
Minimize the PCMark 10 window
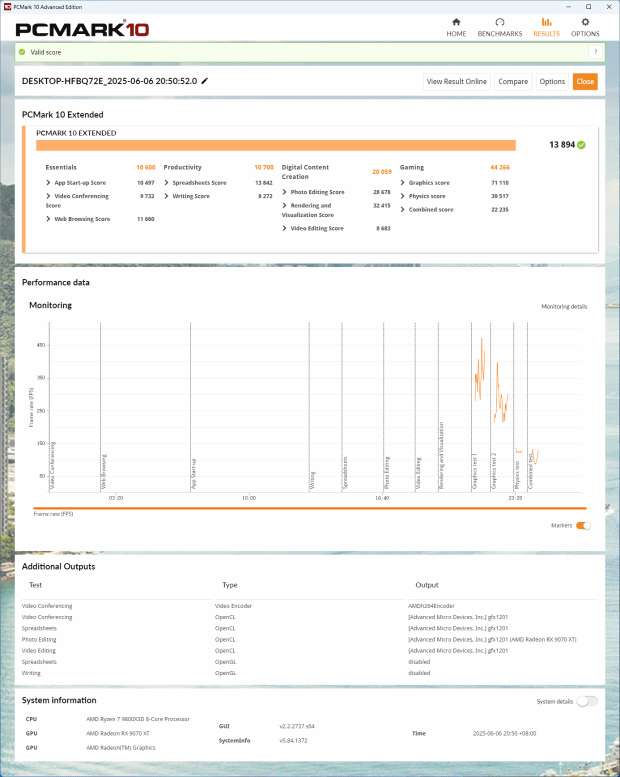click(568, 7)
